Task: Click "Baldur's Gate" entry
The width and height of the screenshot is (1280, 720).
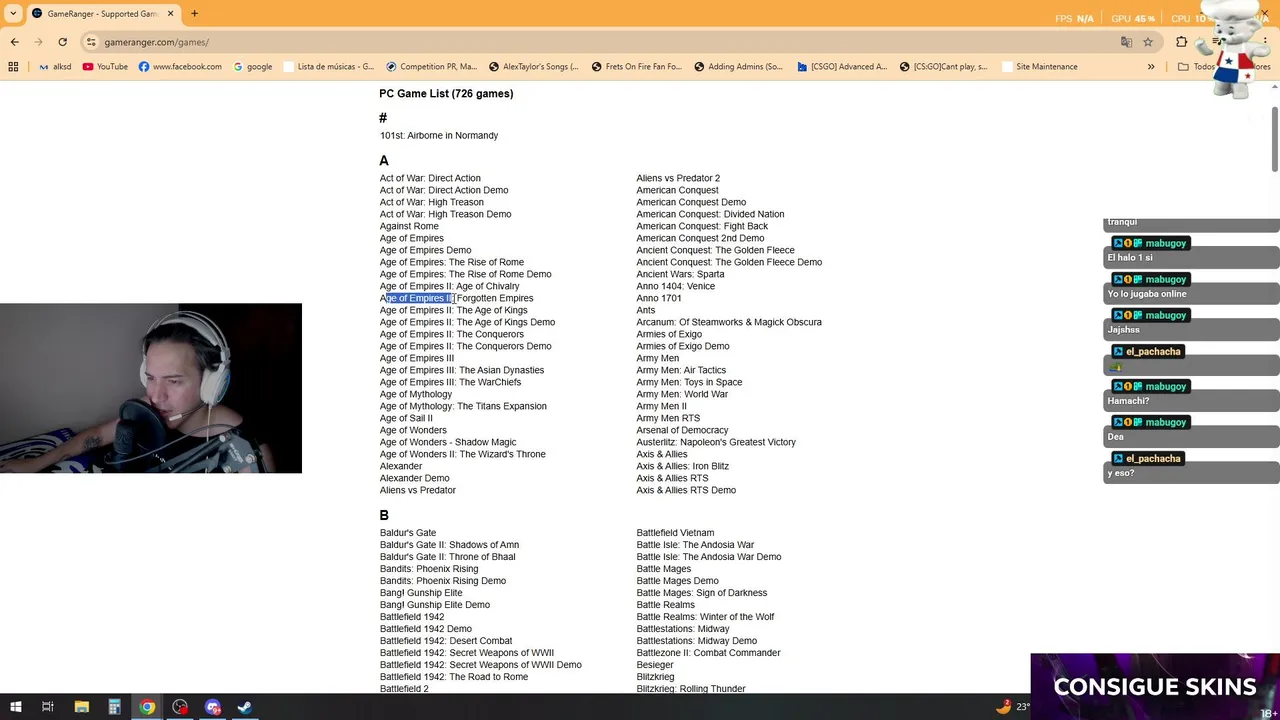Action: [408, 533]
